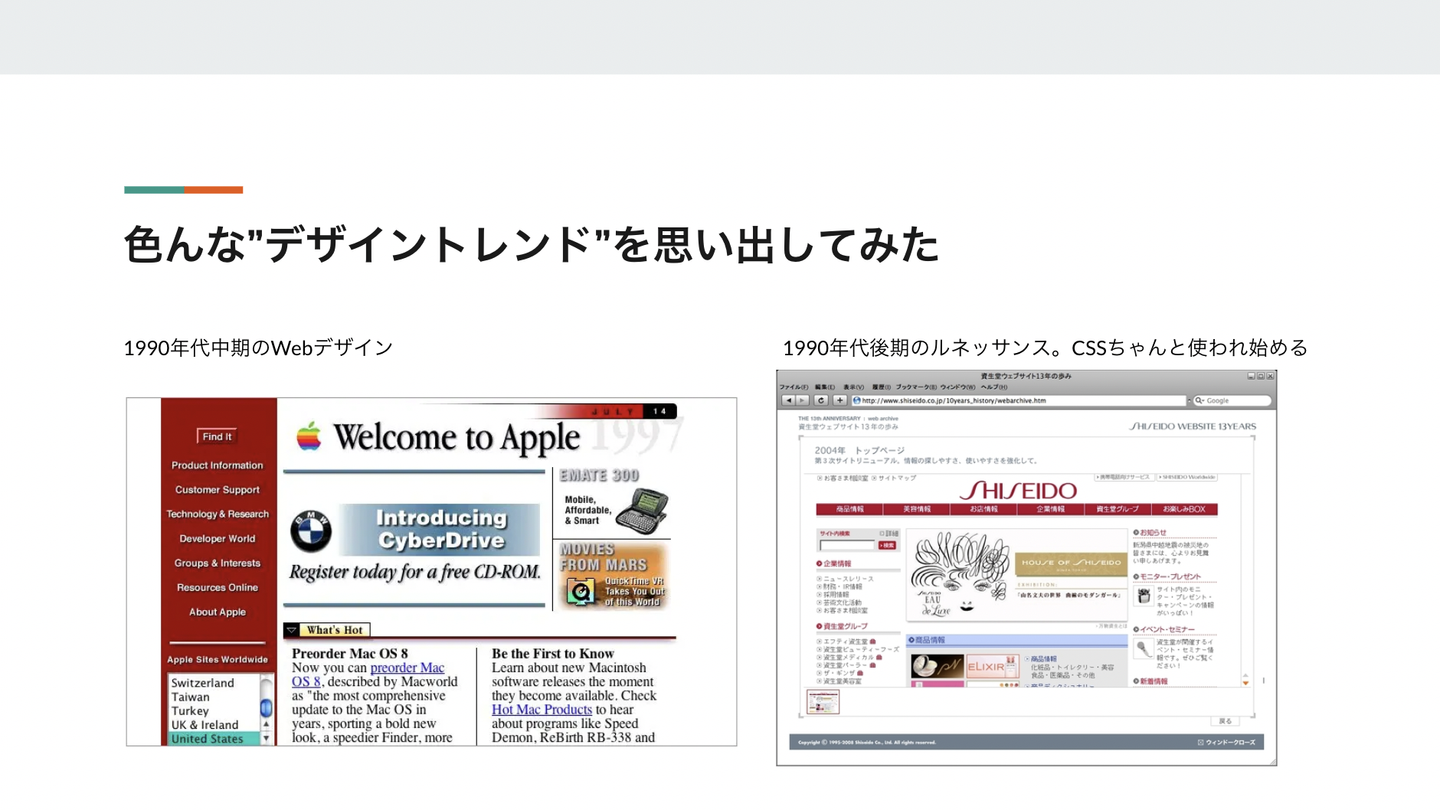Open the 企業情報 red navigation tab
The width and height of the screenshot is (1440, 810).
tap(1050, 509)
